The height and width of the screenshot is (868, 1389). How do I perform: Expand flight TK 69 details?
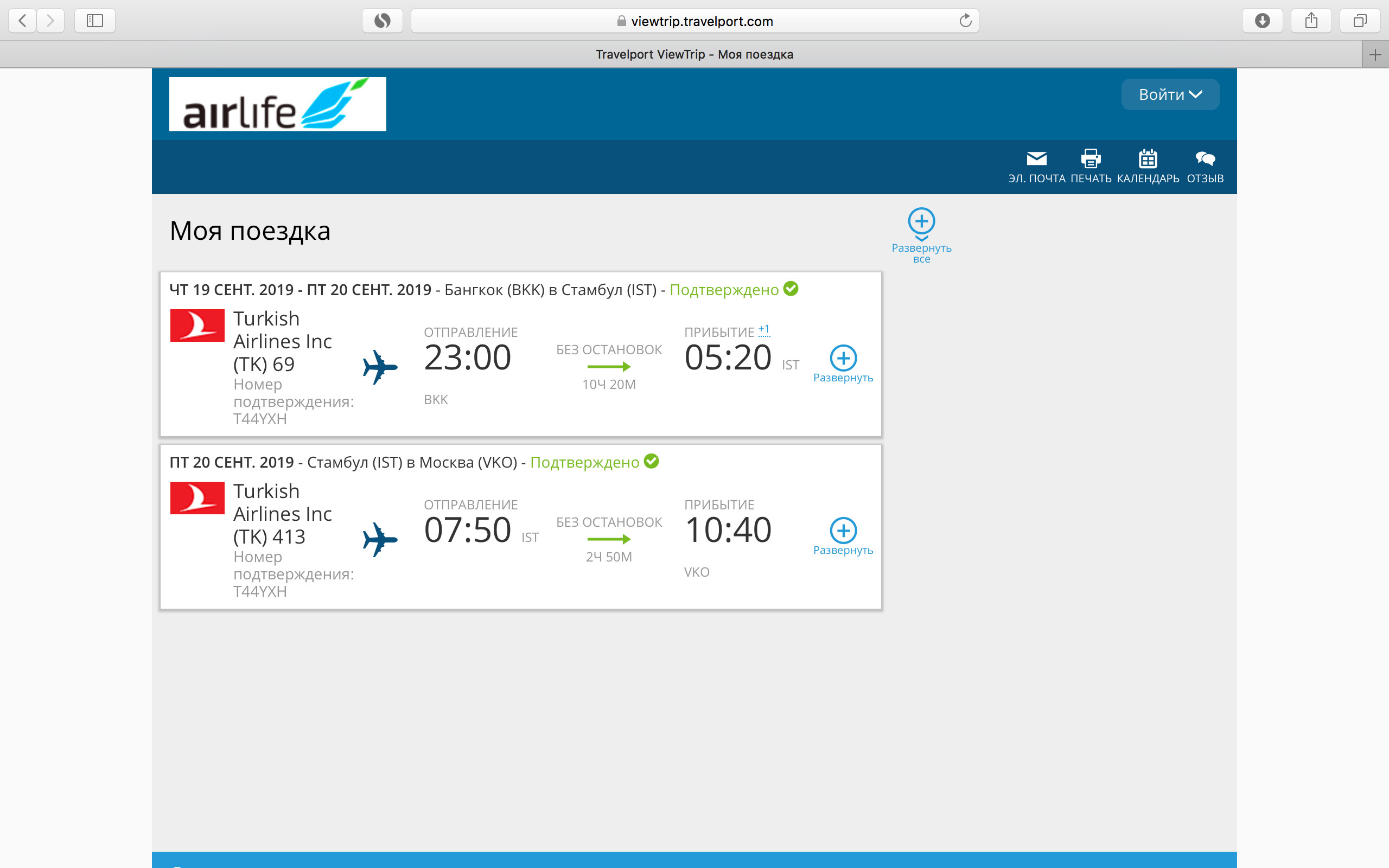(x=843, y=358)
